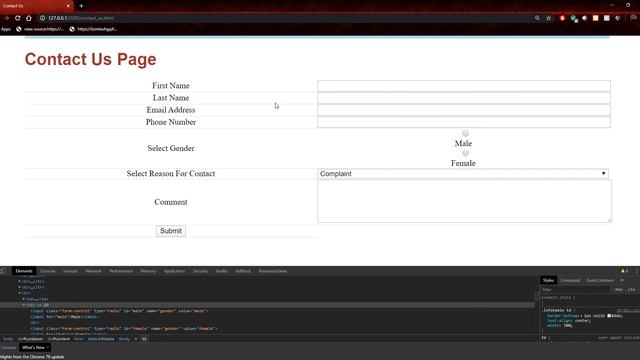Click the orange square extension icon

596,18
